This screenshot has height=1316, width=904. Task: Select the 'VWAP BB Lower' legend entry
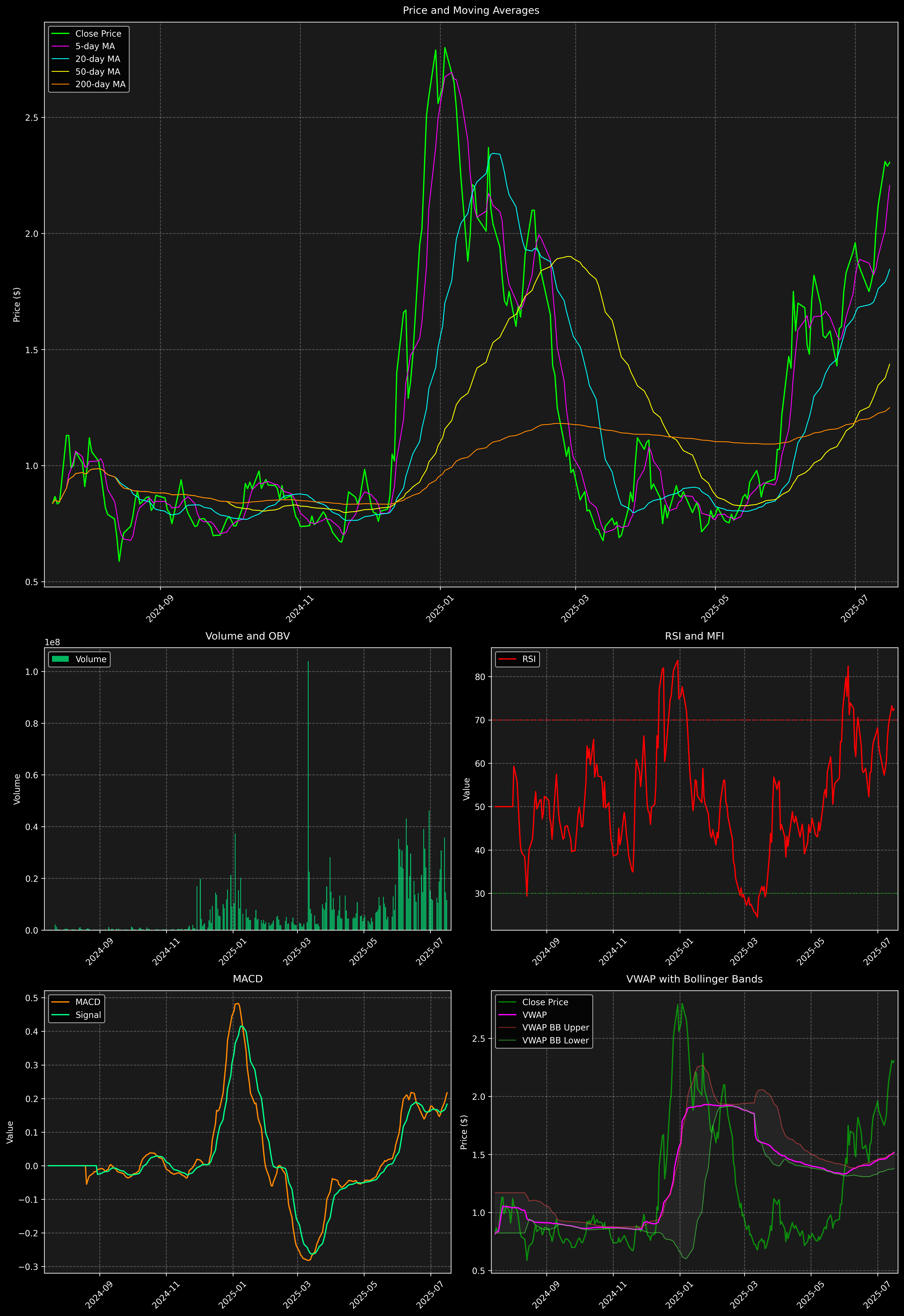pyautogui.click(x=556, y=1040)
